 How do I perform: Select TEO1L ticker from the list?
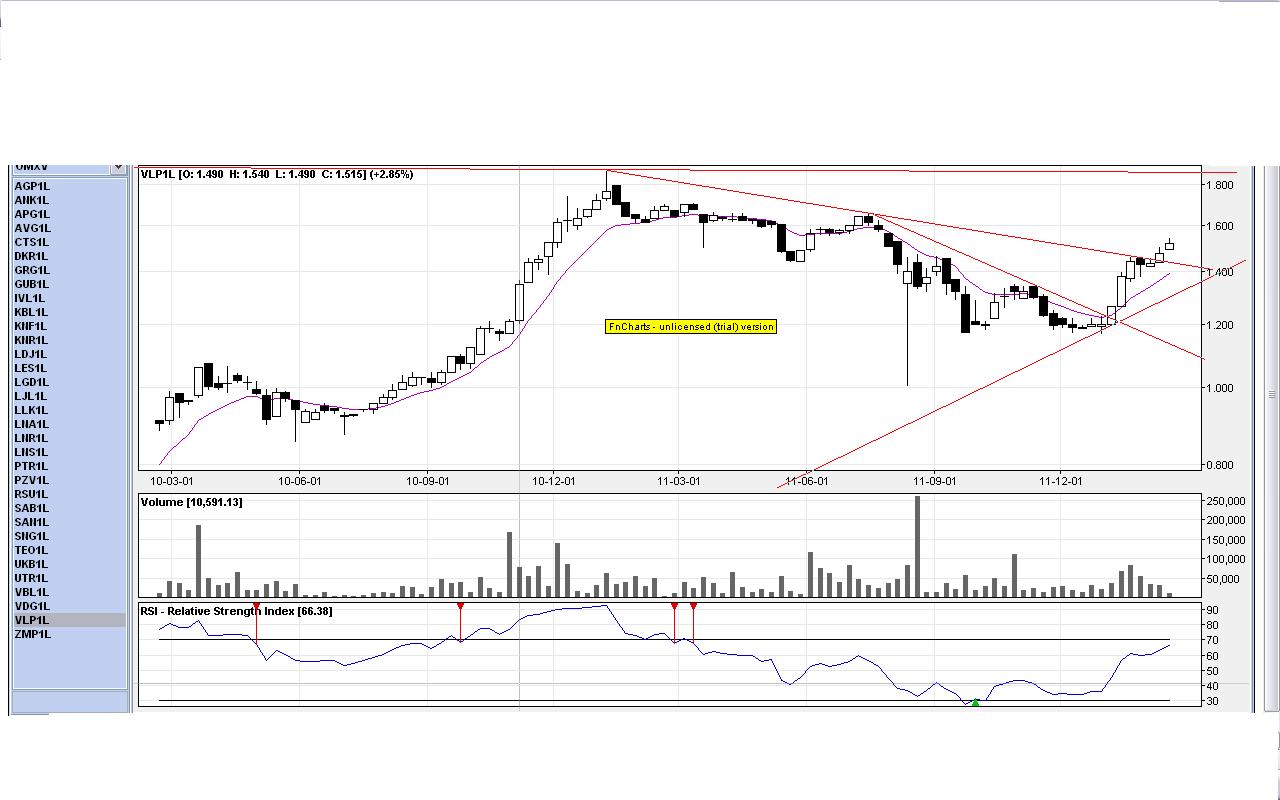[31, 550]
